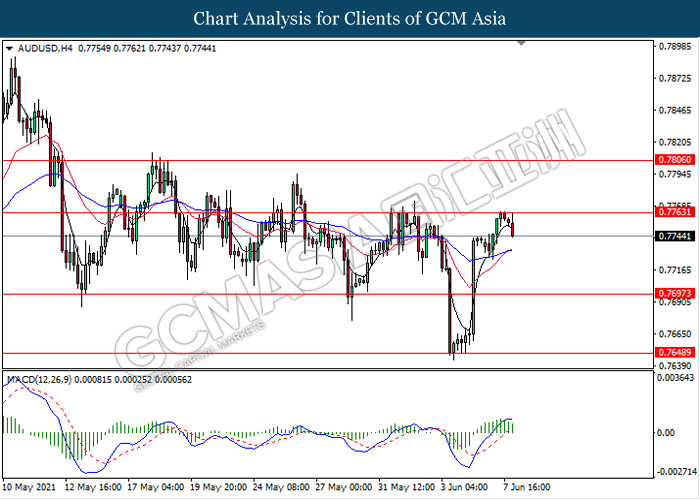Select the red 0.78060 price level label
The image size is (700, 500).
(x=675, y=159)
